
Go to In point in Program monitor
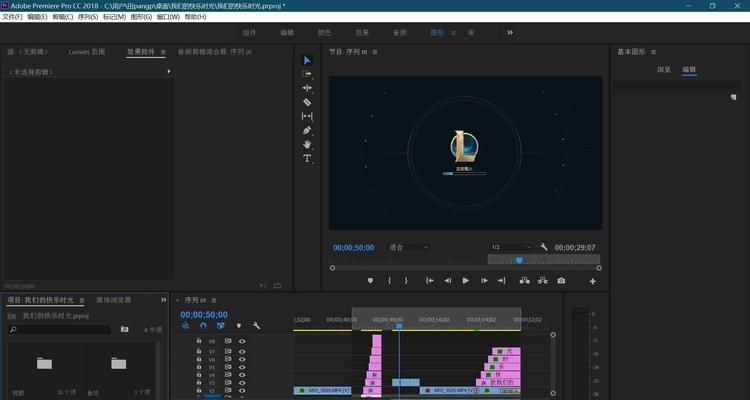click(430, 281)
